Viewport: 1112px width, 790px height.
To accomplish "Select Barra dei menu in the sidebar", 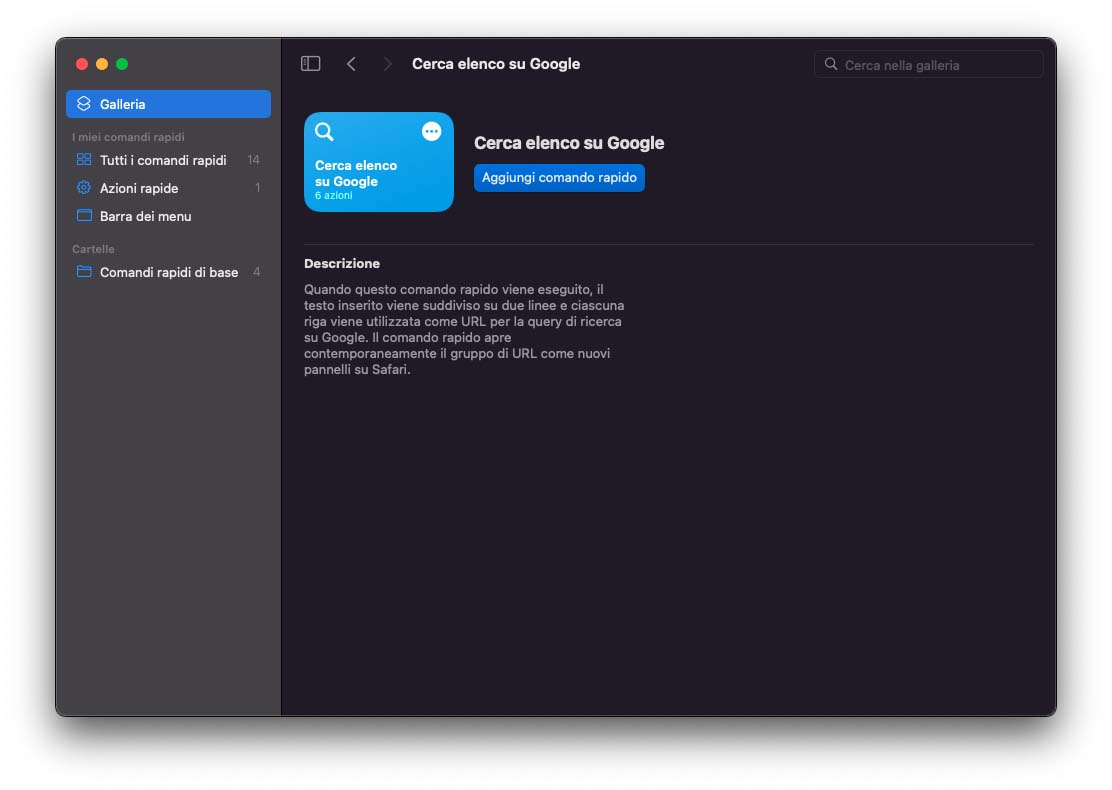I will point(168,216).
